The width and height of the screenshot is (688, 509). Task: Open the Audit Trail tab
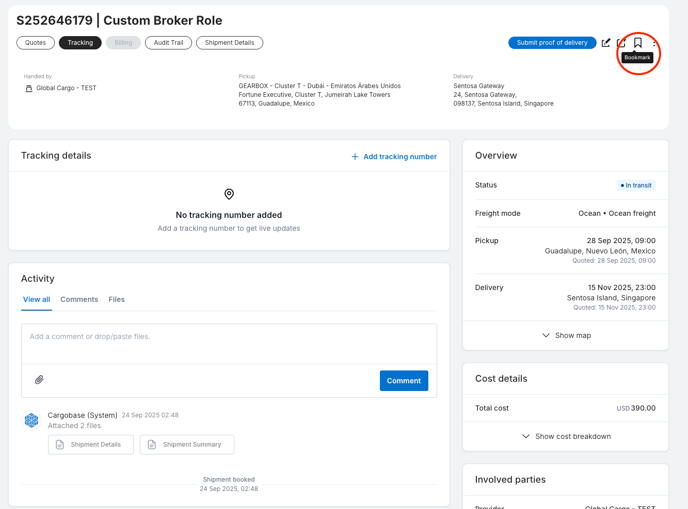pos(168,43)
